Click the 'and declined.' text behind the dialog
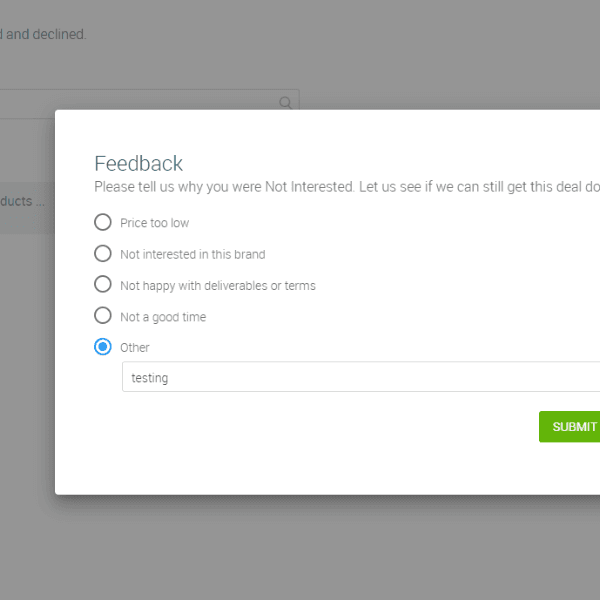Image resolution: width=600 pixels, height=600 pixels. pos(46,34)
